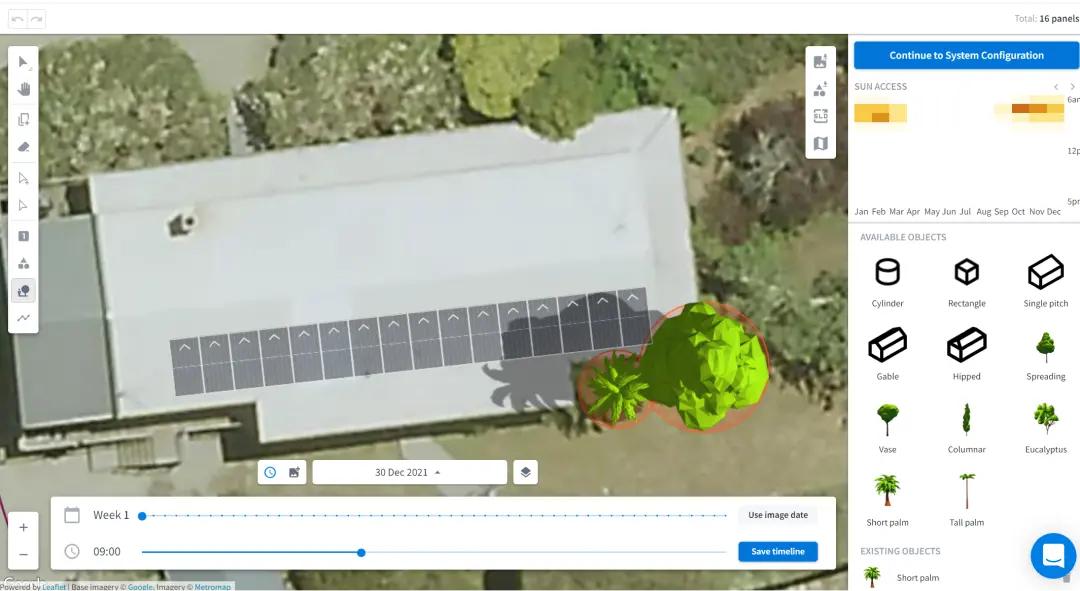Click the add image icon in the right map toolbar
1080x591 pixels.
[x=820, y=62]
